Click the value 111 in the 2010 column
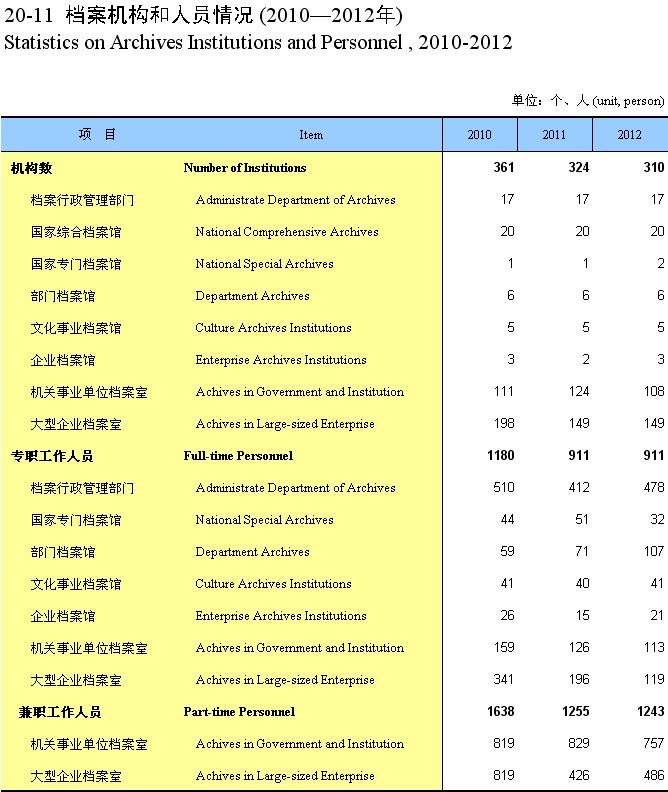668x792 pixels. pos(504,391)
